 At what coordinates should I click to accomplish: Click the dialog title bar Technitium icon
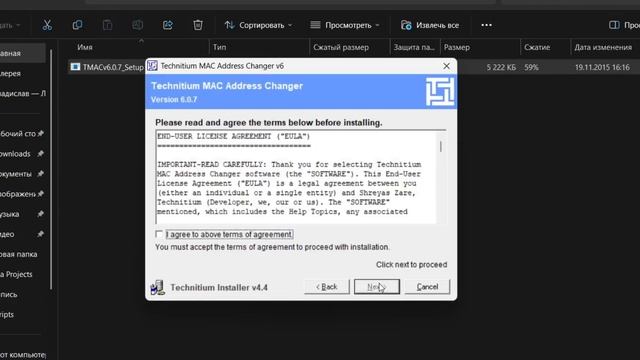click(x=153, y=66)
